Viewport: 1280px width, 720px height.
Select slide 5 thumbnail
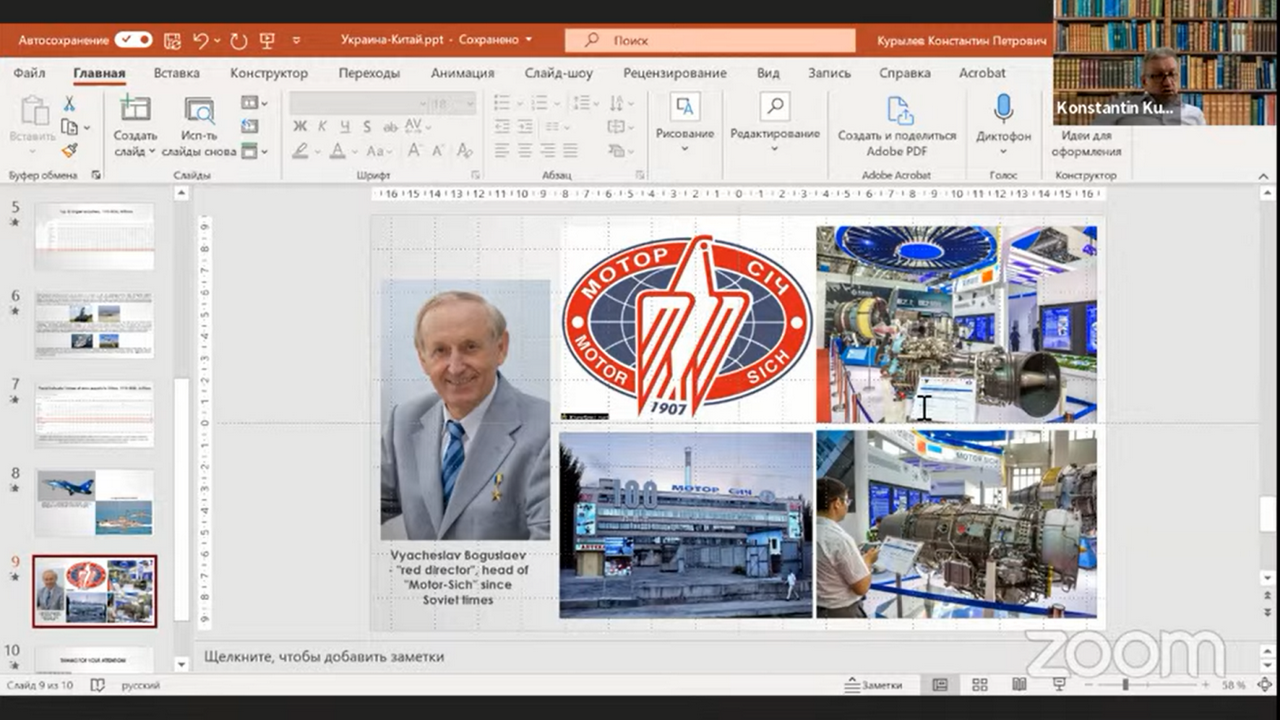tap(94, 236)
